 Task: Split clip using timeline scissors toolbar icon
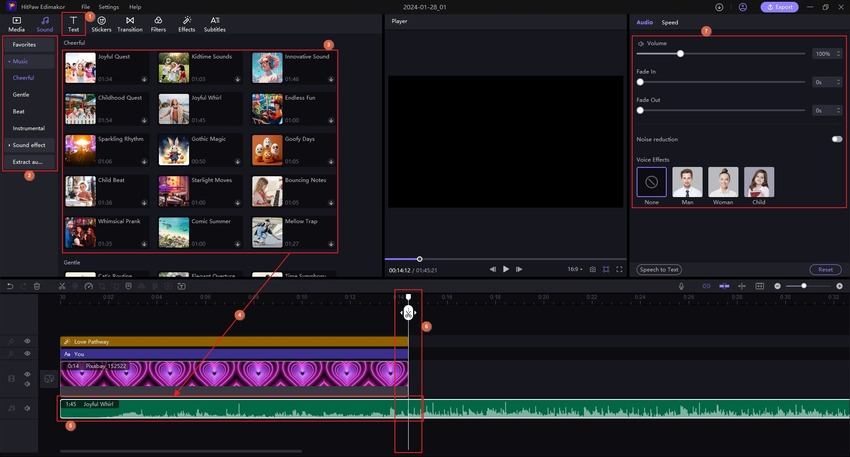(62, 286)
